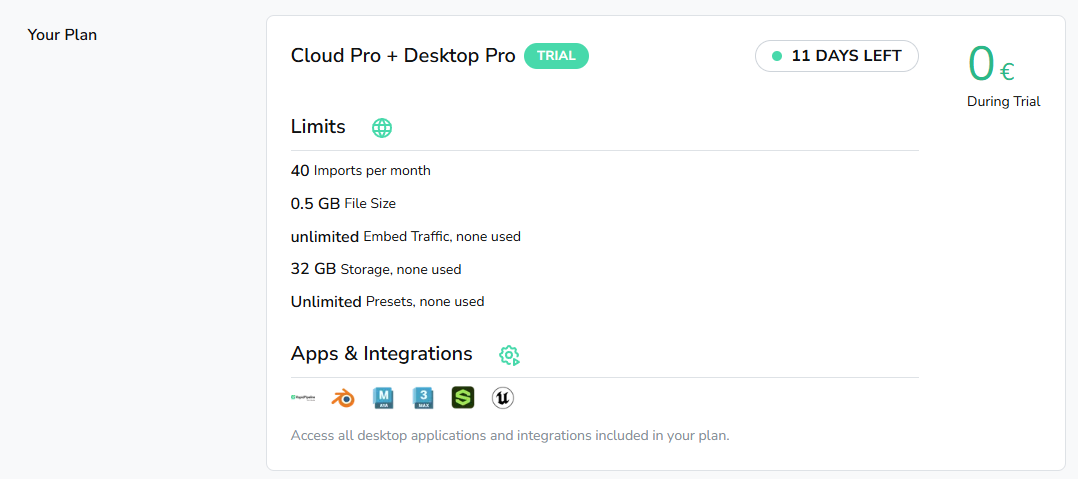Click the 32 GB Storage row

(376, 269)
